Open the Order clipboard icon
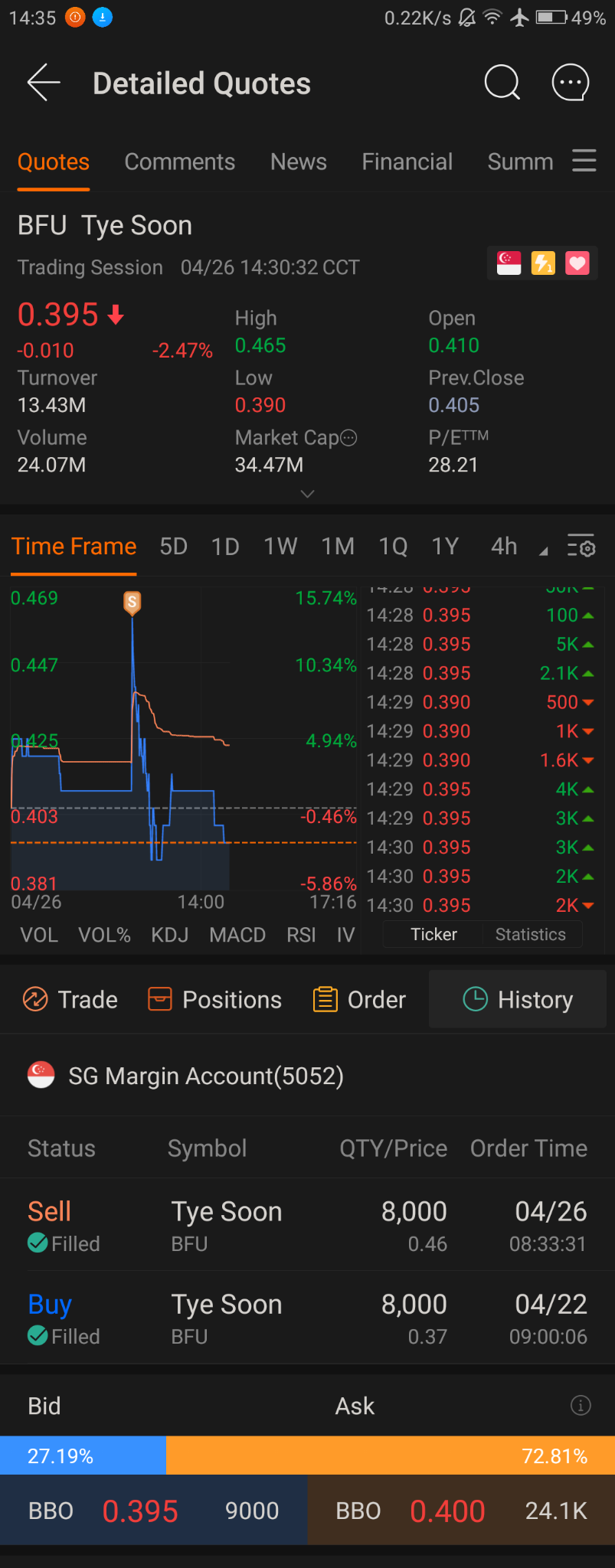Viewport: 615px width, 1568px height. pos(325,999)
